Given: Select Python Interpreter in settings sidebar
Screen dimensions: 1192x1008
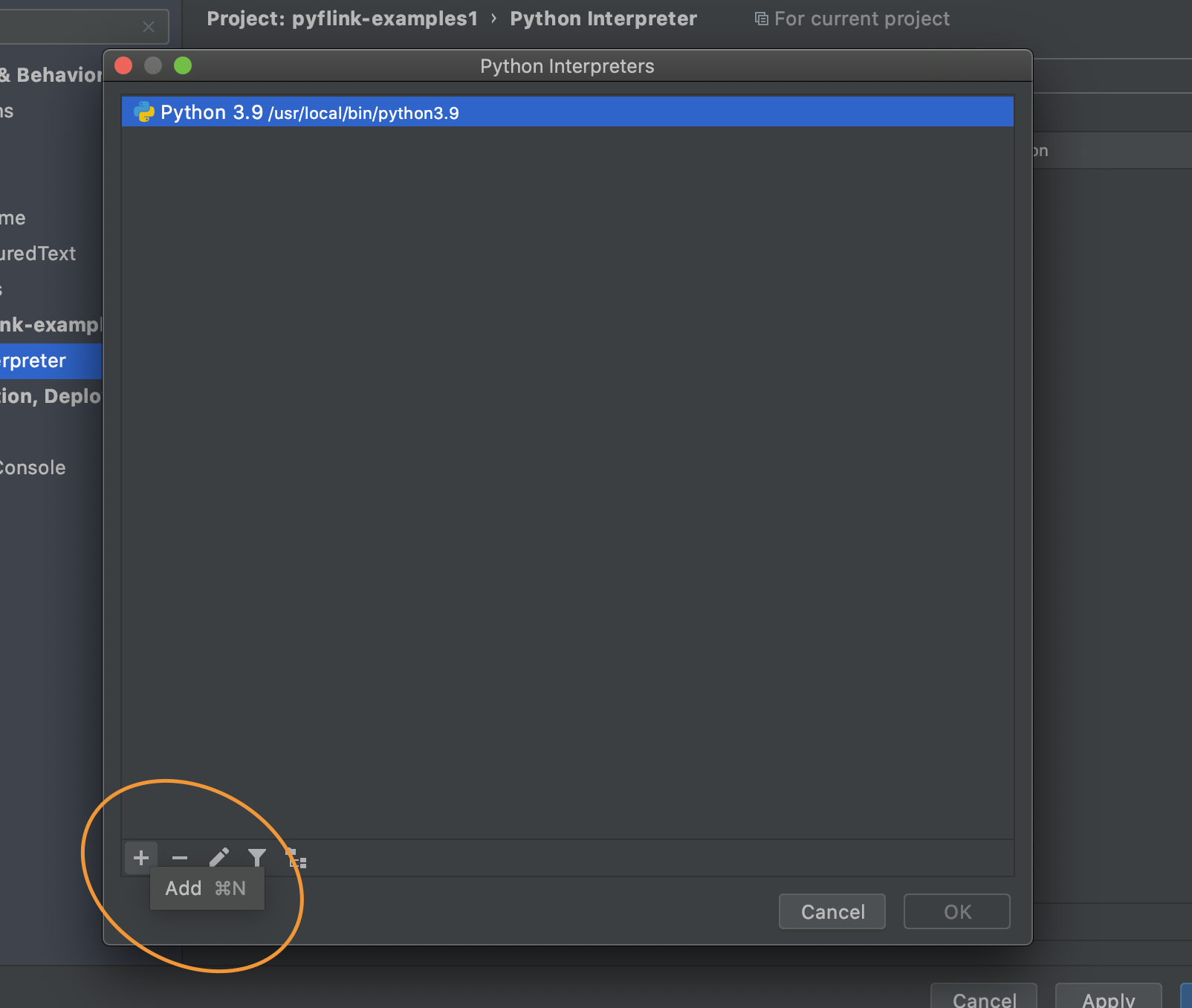Looking at the screenshot, I should click(51, 361).
